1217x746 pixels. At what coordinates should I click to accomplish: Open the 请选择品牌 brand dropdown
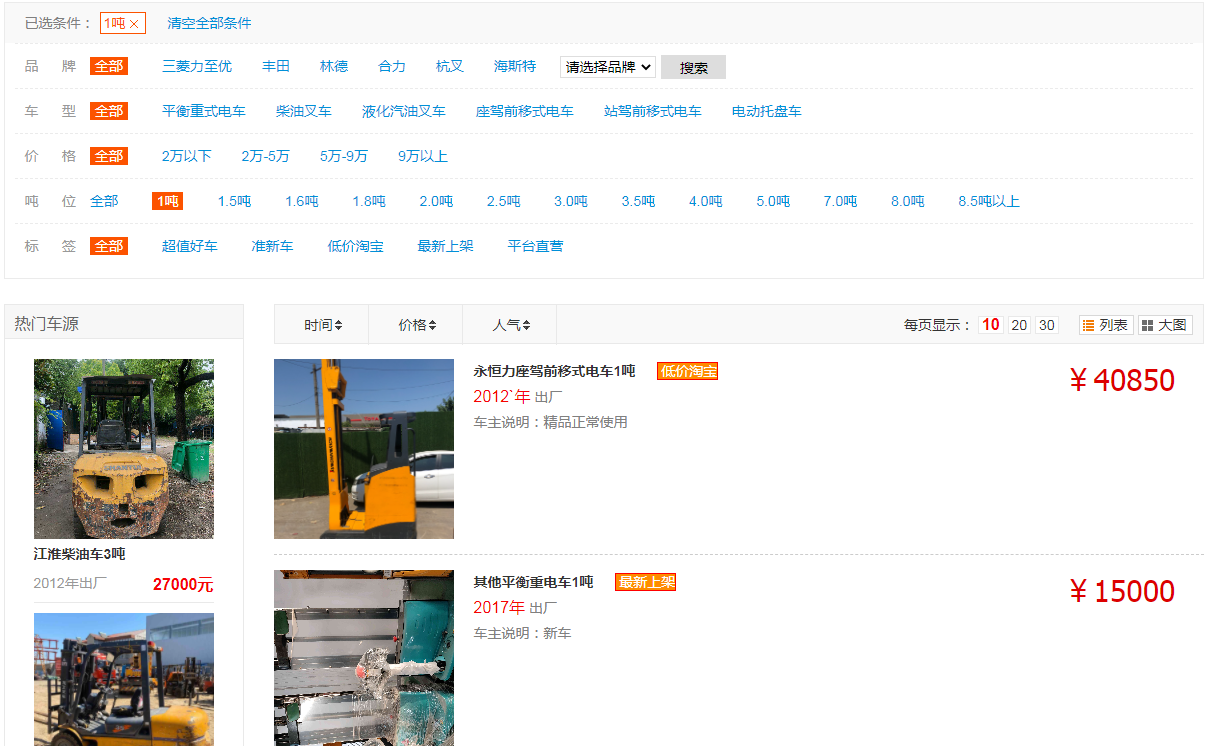608,67
